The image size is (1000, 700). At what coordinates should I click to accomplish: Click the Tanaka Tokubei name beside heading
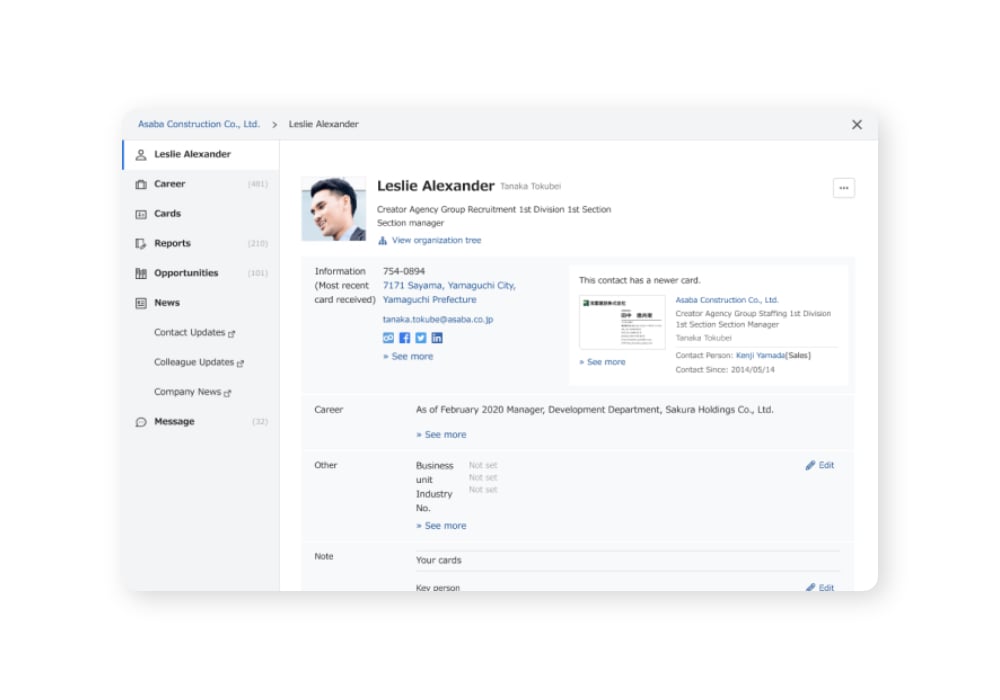531,186
